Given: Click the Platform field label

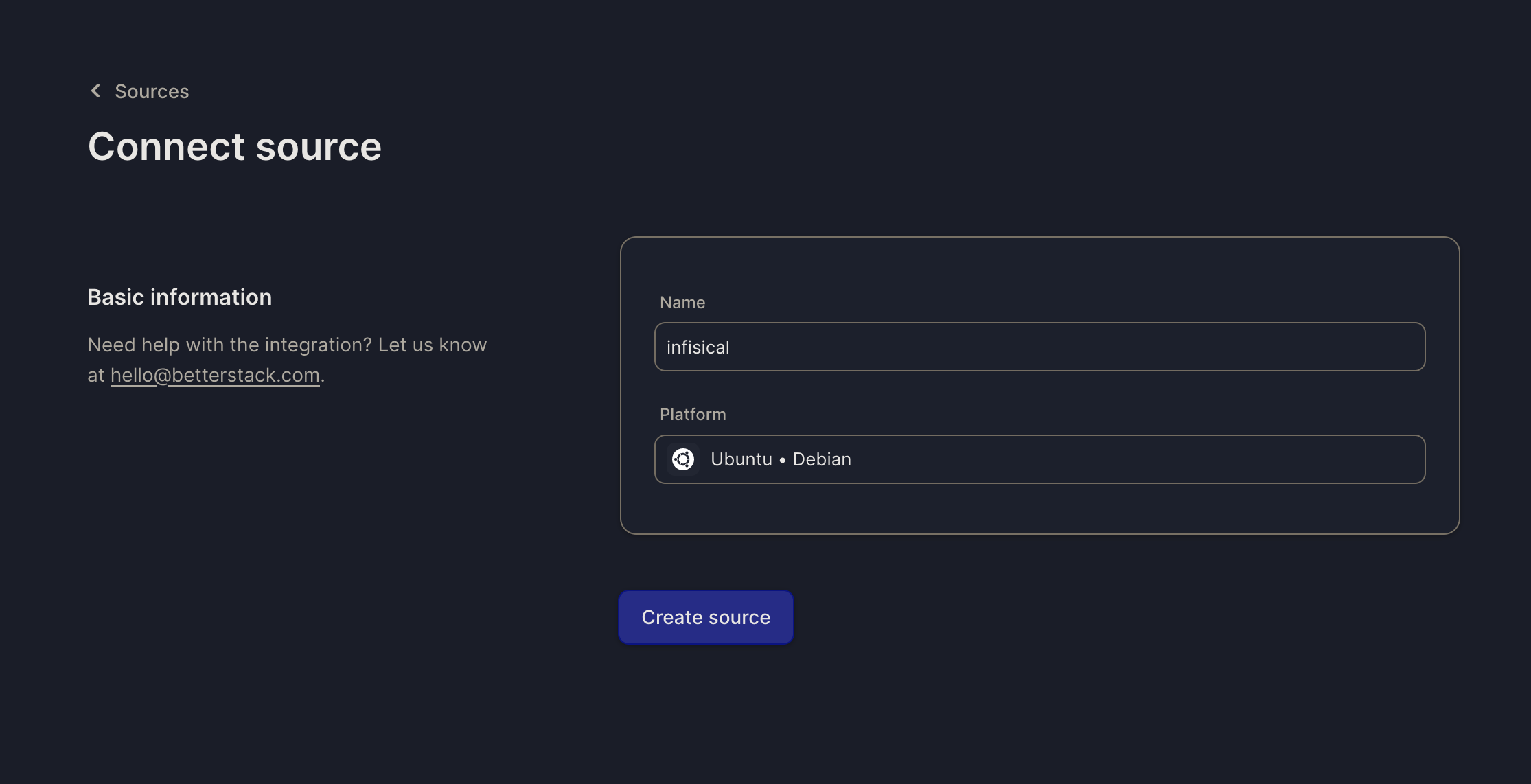Looking at the screenshot, I should [693, 414].
